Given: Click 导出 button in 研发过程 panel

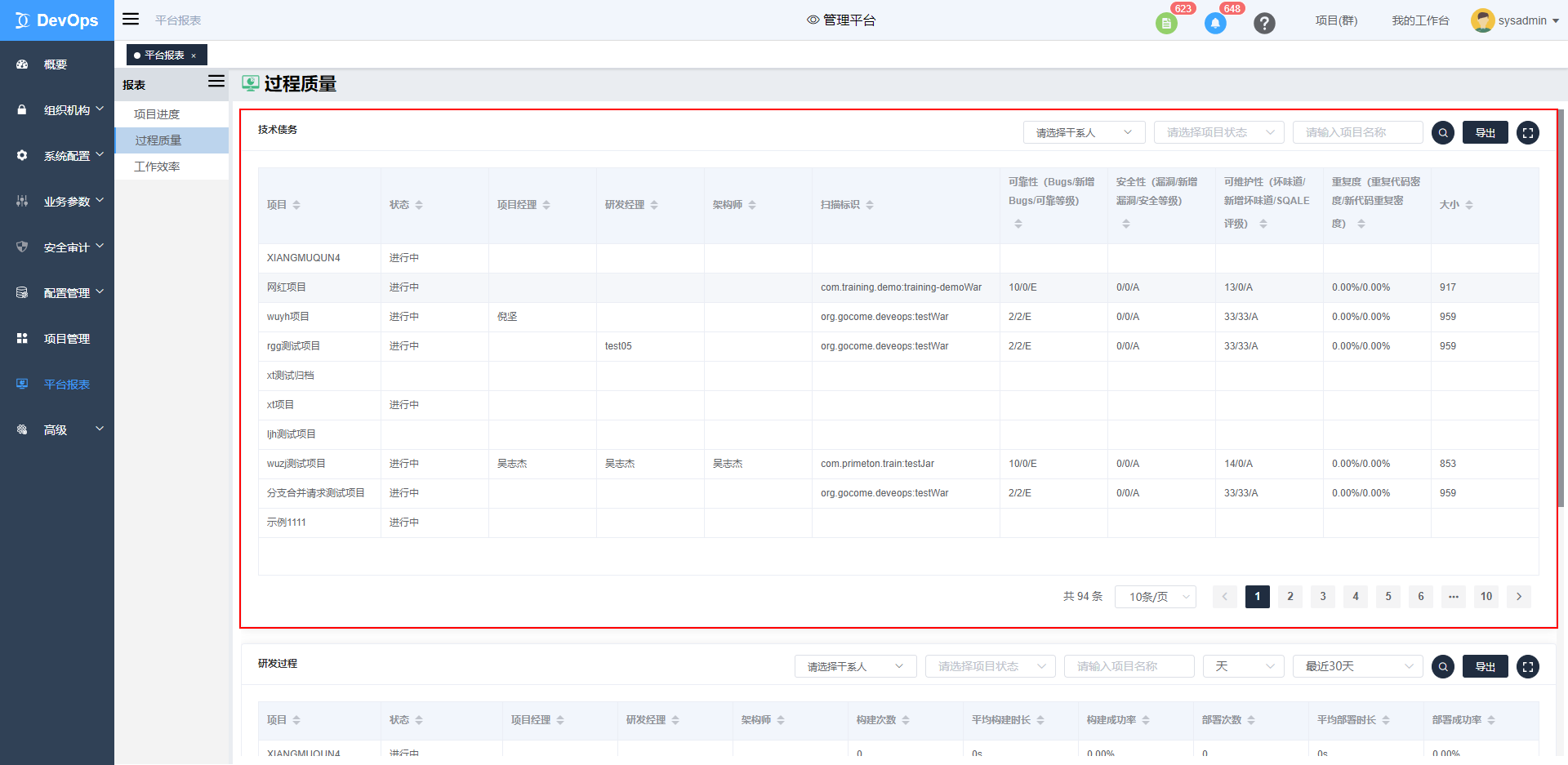Looking at the screenshot, I should 1486,667.
